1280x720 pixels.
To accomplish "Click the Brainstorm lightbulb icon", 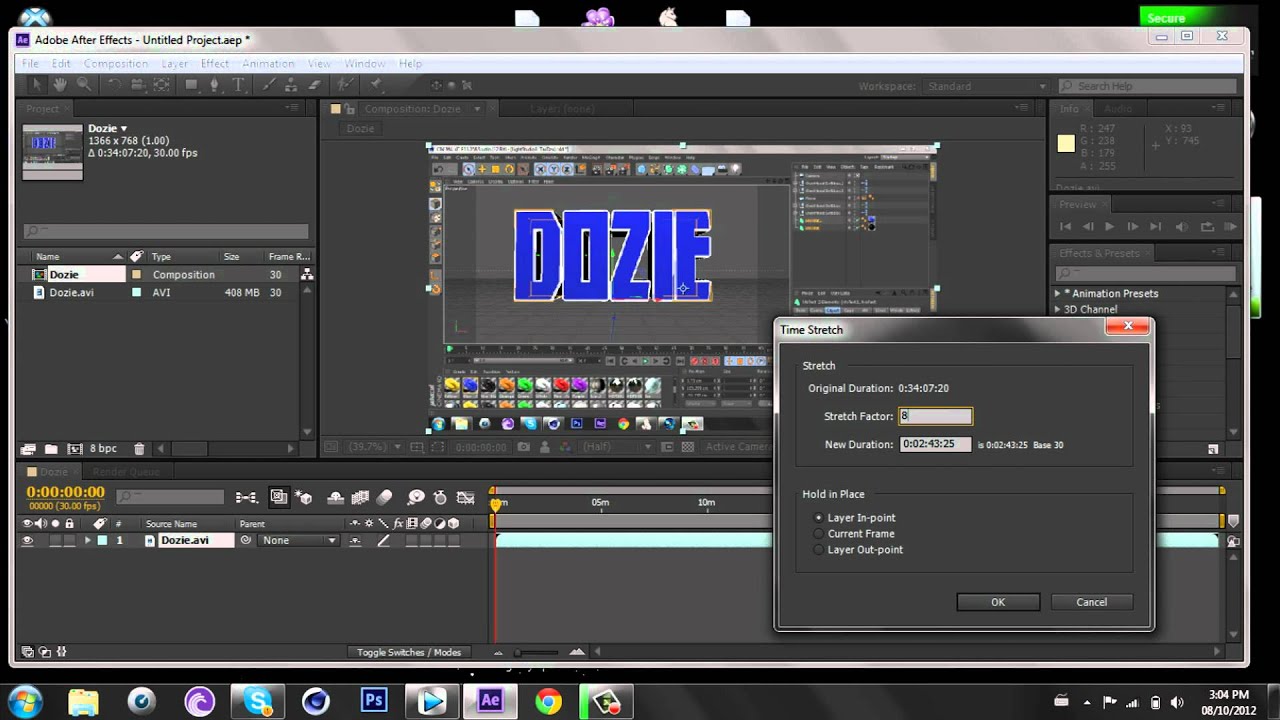I will tap(416, 497).
